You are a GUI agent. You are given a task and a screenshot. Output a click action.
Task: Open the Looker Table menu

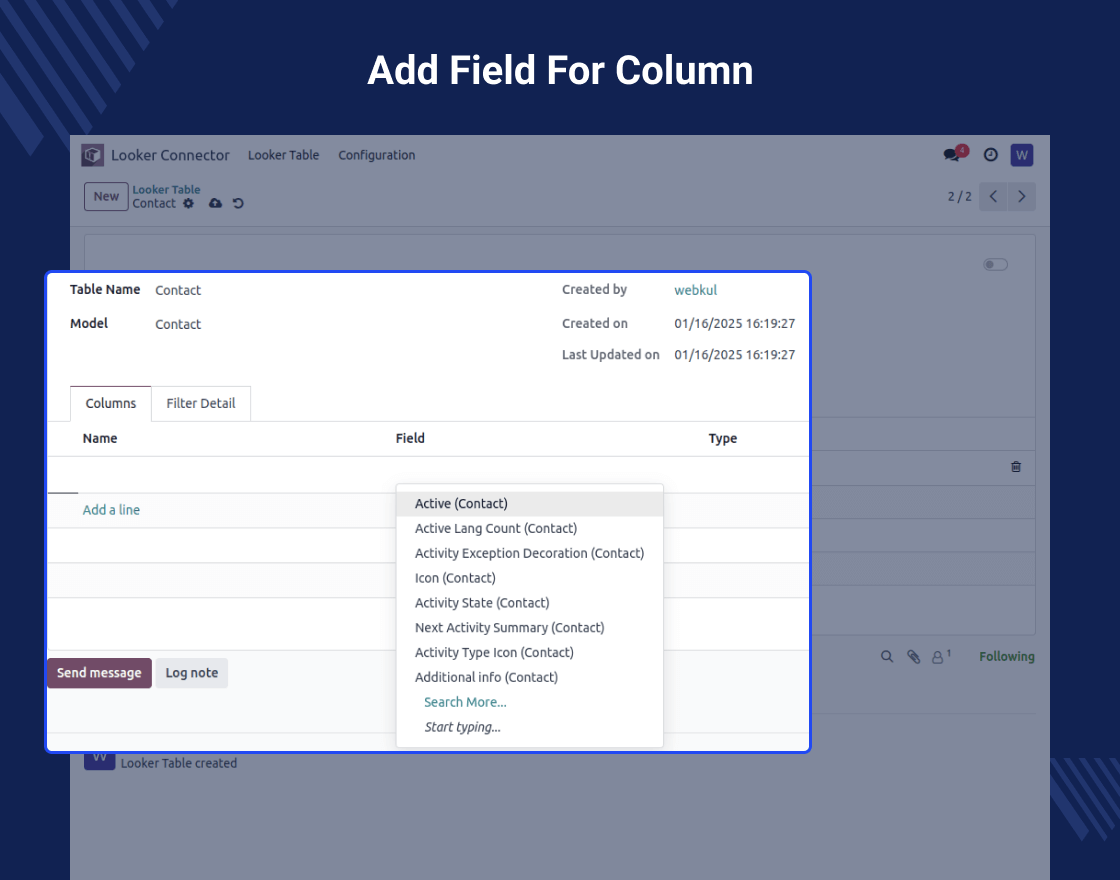pyautogui.click(x=284, y=155)
